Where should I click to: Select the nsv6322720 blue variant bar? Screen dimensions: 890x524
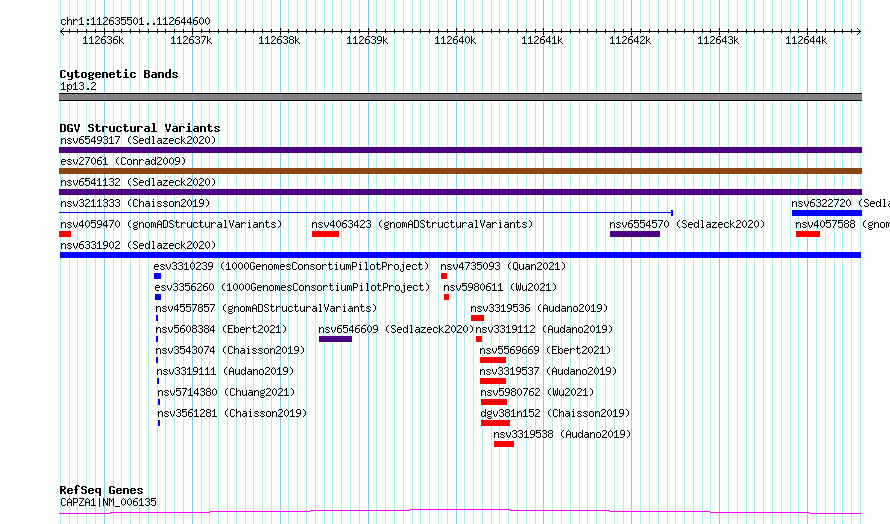[x=827, y=213]
